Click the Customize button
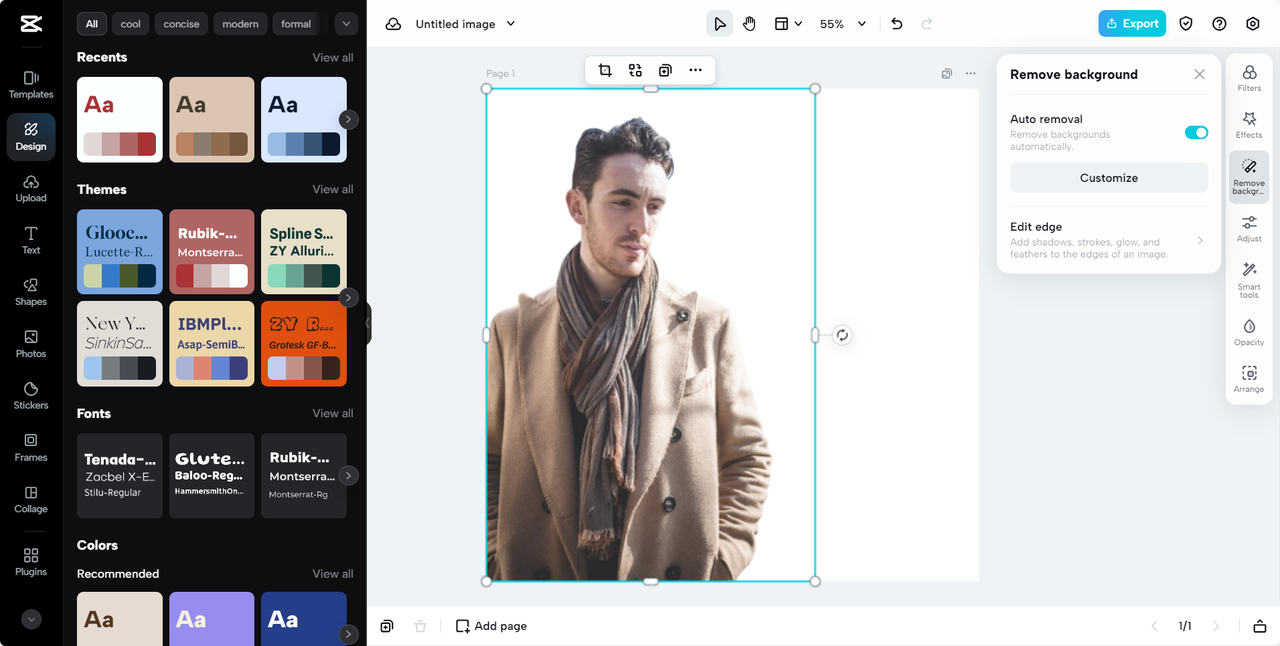Image resolution: width=1280 pixels, height=646 pixels. (1109, 178)
